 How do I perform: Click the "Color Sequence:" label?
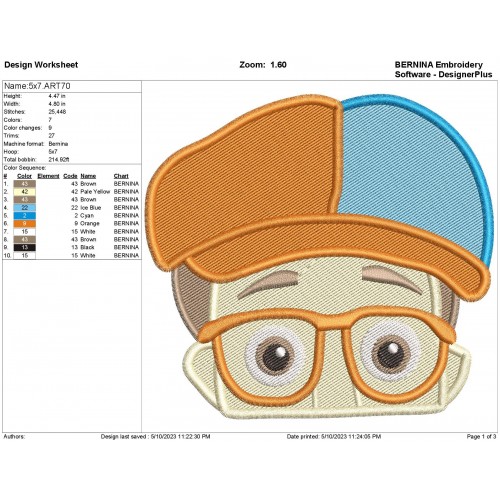coord(25,168)
